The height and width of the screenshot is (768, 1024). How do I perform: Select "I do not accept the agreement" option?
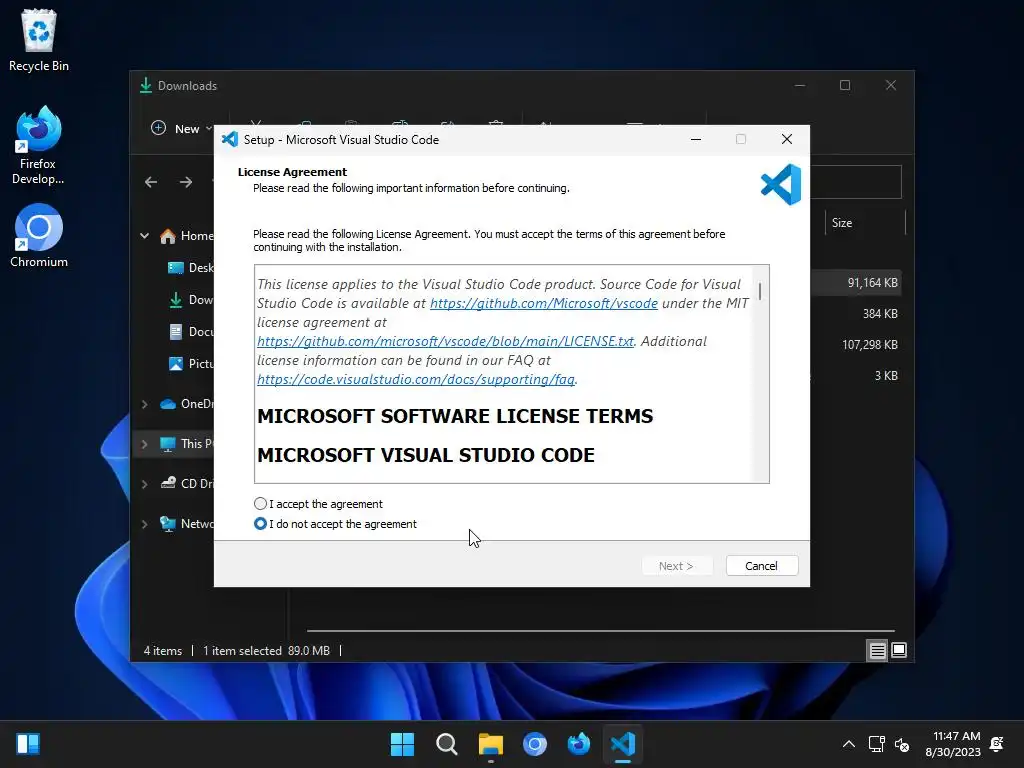pyautogui.click(x=261, y=524)
